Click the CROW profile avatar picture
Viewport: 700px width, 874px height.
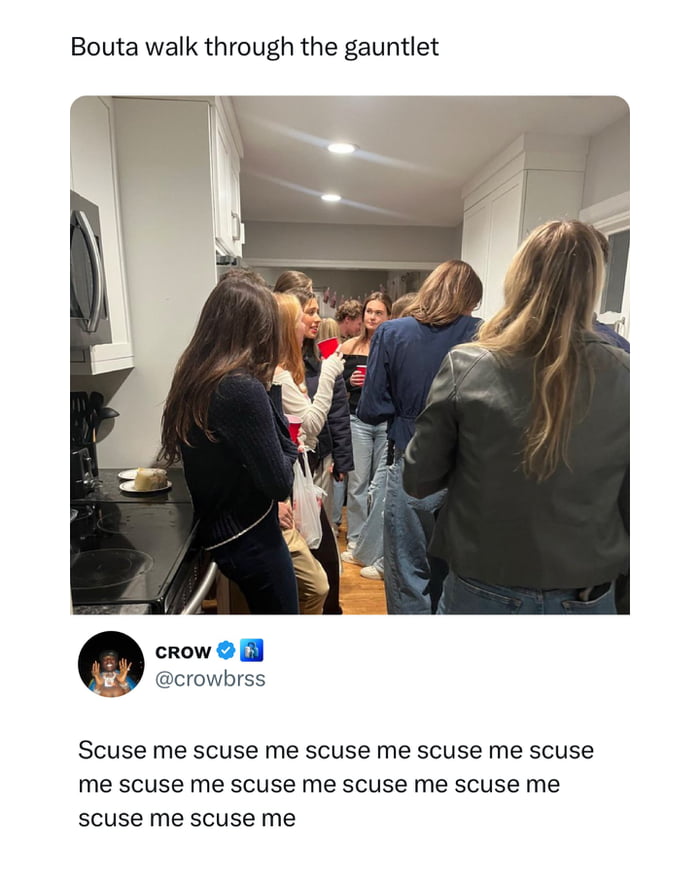(x=111, y=664)
